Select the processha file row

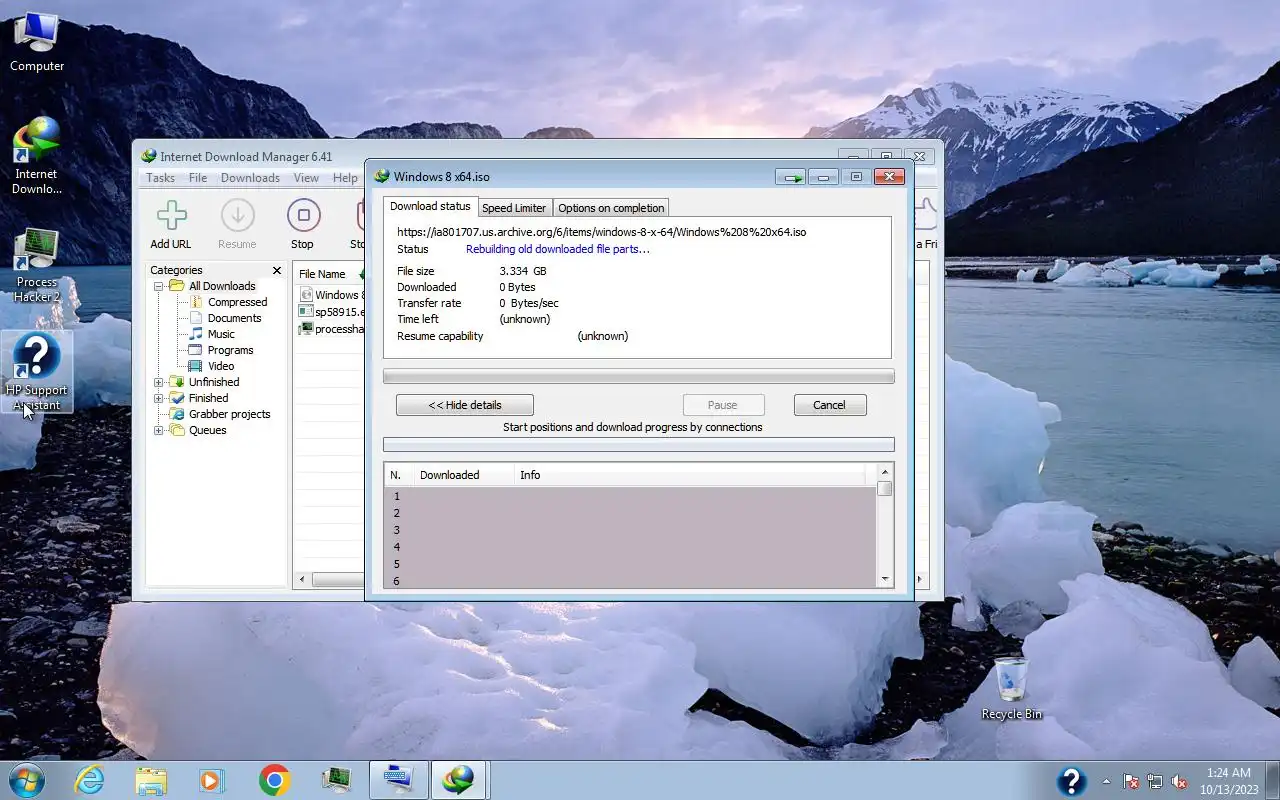coord(331,329)
